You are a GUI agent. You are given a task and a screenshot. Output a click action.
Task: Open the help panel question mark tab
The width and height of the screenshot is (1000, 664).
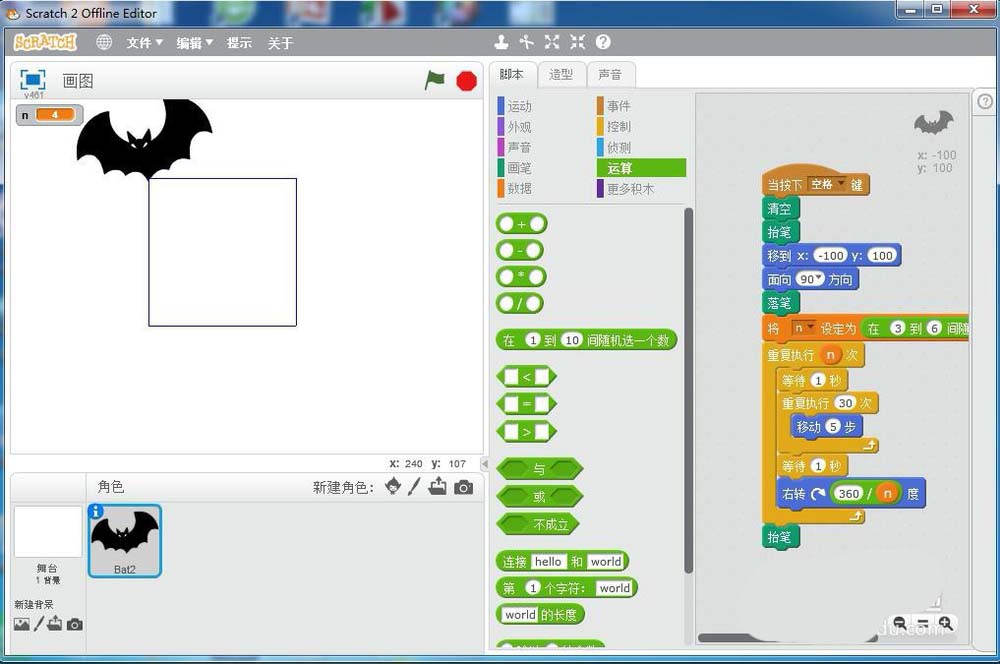pyautogui.click(x=985, y=101)
